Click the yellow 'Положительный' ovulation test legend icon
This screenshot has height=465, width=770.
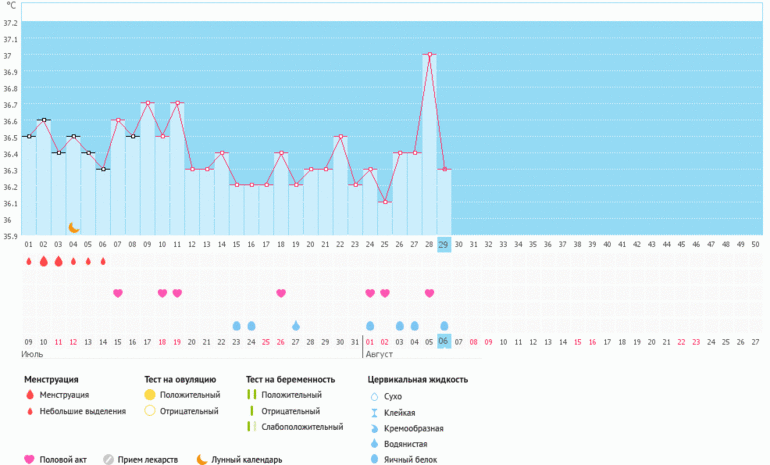click(x=150, y=395)
